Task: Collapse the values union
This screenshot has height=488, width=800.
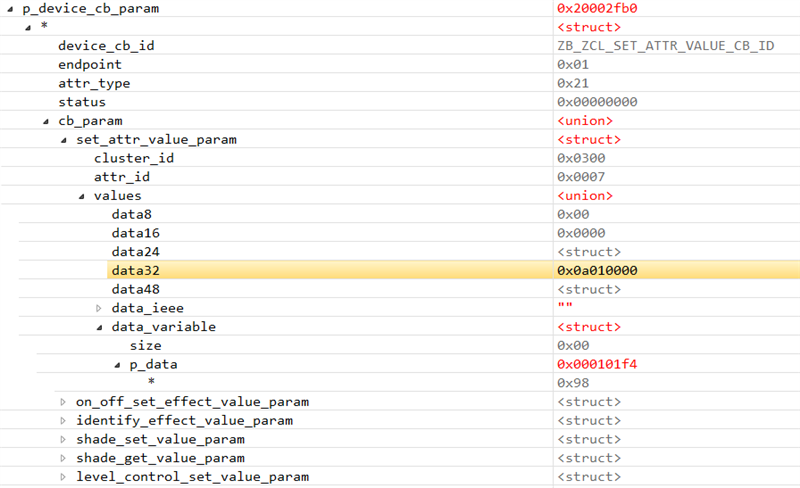Action: pyautogui.click(x=82, y=196)
